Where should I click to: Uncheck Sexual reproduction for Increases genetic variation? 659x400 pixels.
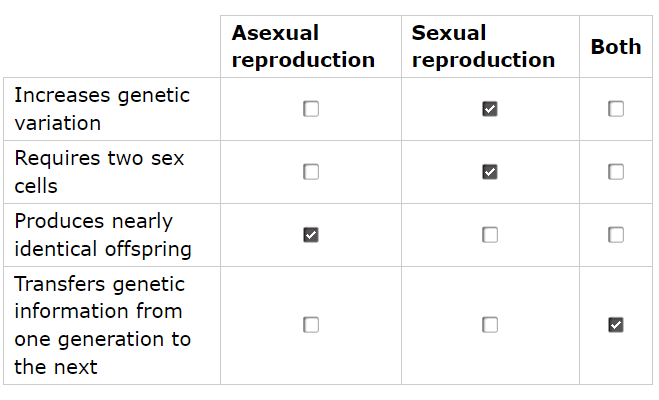click(490, 109)
